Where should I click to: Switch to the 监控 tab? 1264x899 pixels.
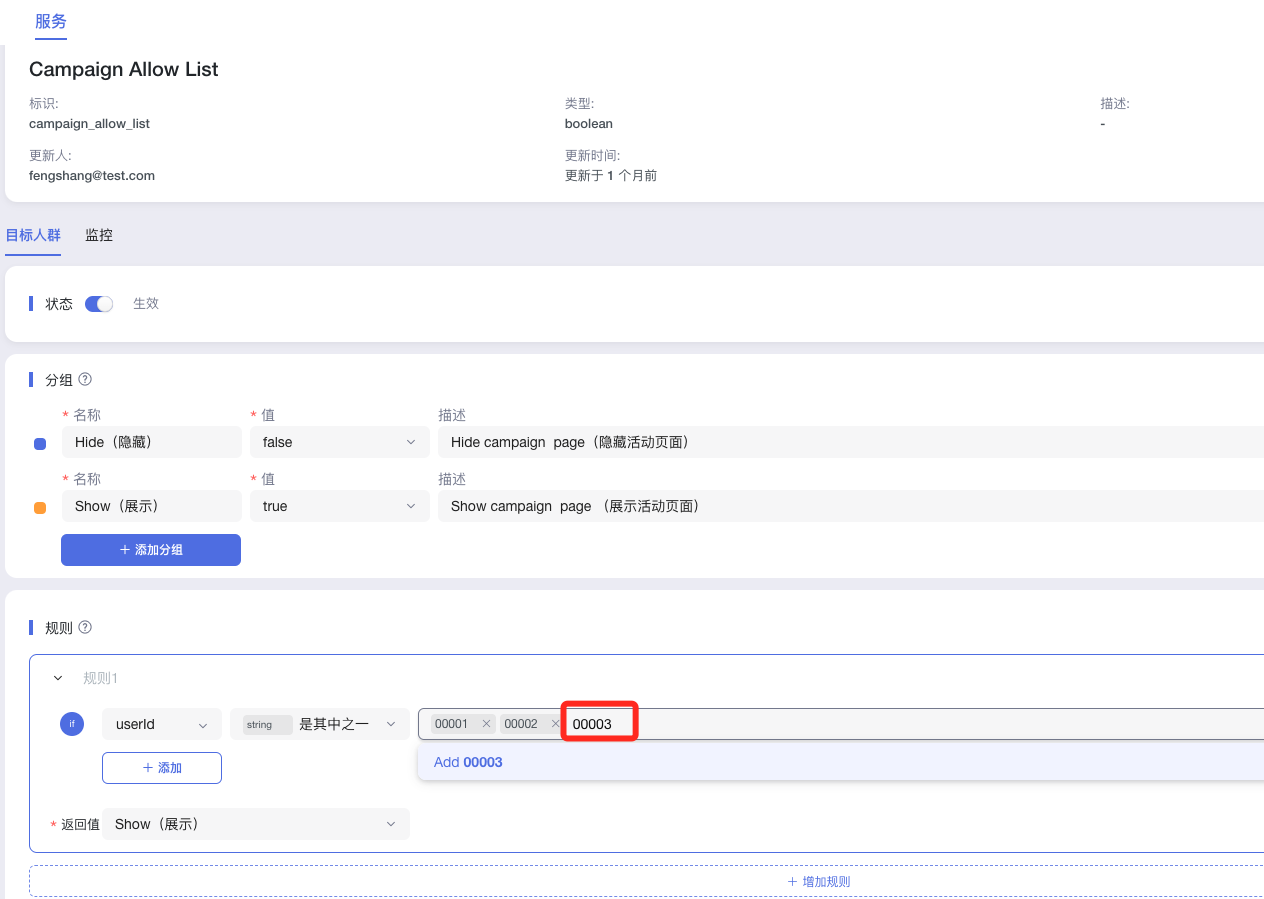point(99,235)
